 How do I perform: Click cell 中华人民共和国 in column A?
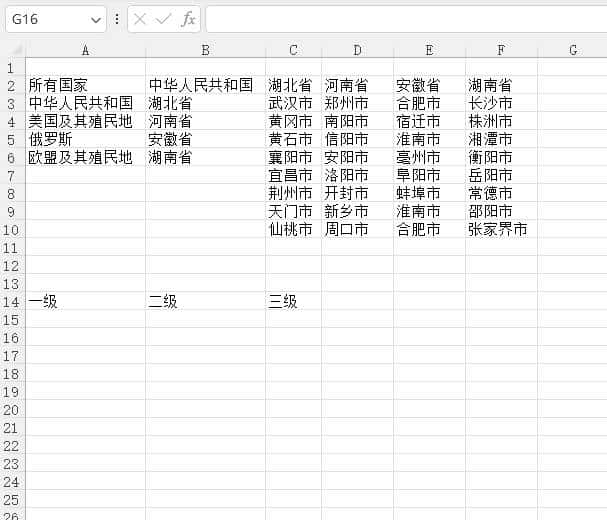[x=86, y=103]
